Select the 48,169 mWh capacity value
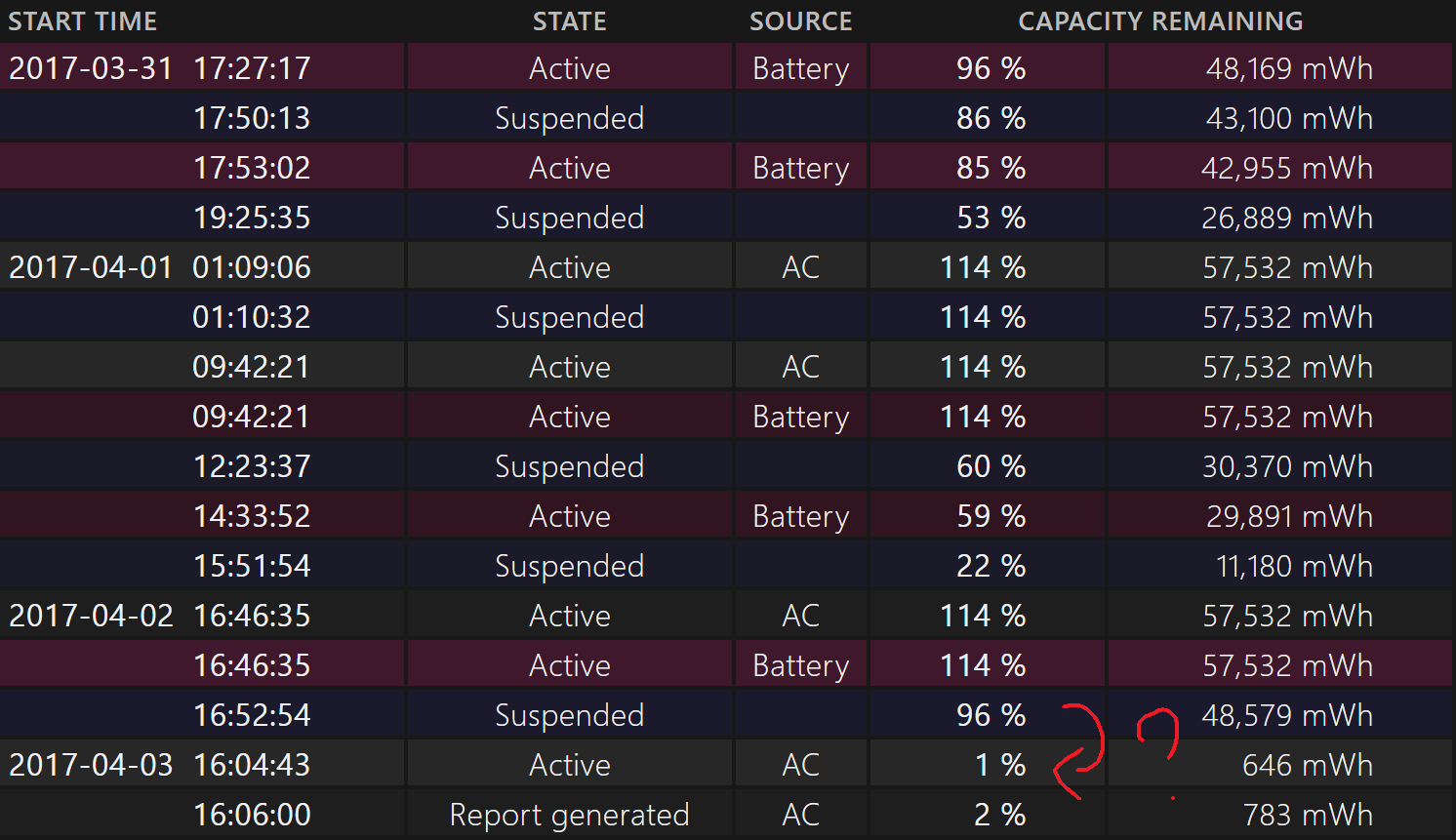 (x=1288, y=68)
